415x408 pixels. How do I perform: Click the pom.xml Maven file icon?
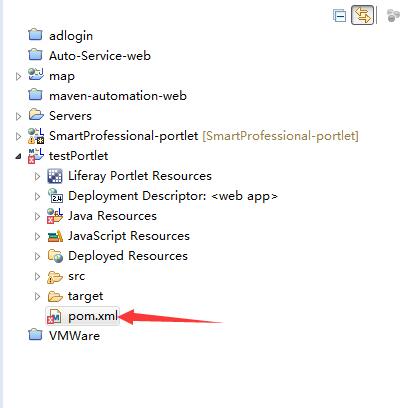[54, 316]
